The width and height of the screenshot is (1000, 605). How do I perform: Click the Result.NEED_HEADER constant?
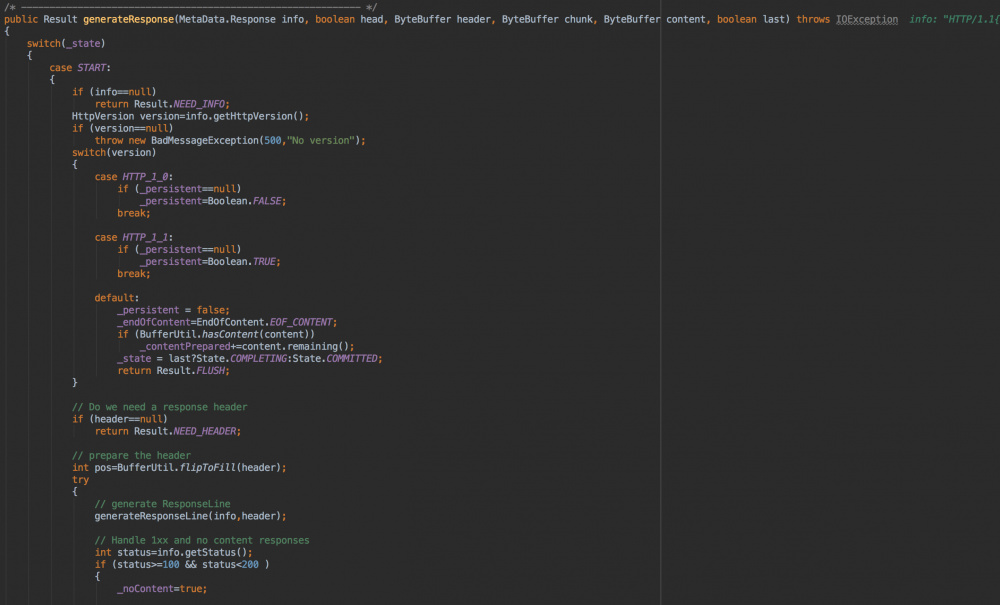pyautogui.click(x=187, y=431)
